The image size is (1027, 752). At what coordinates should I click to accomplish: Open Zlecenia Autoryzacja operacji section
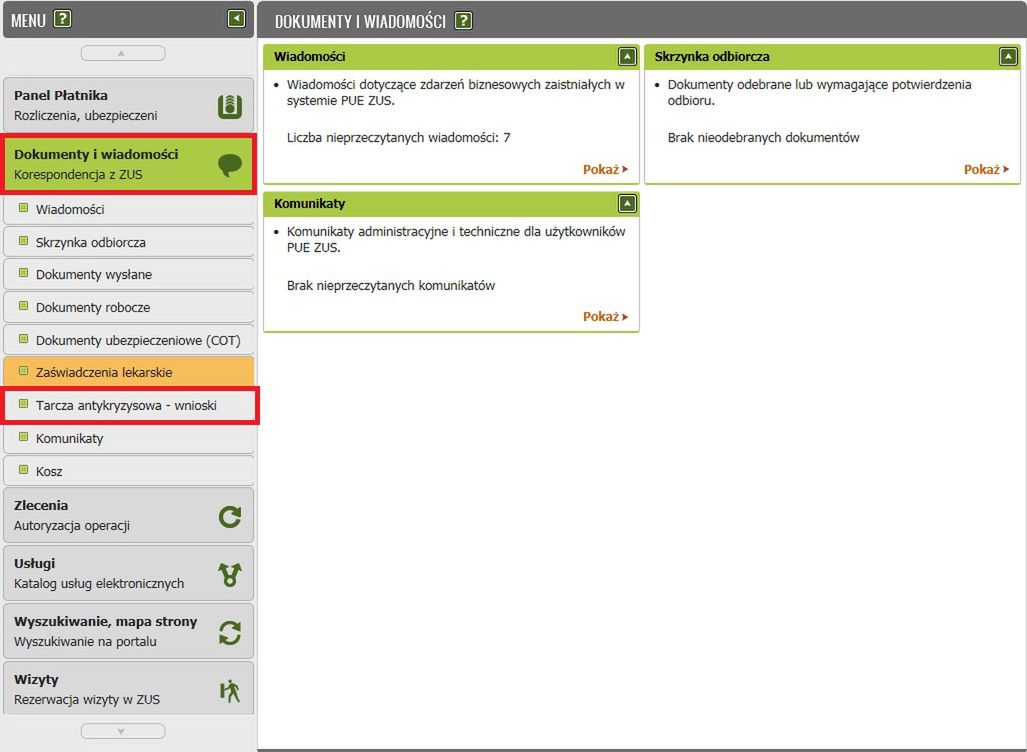click(128, 515)
